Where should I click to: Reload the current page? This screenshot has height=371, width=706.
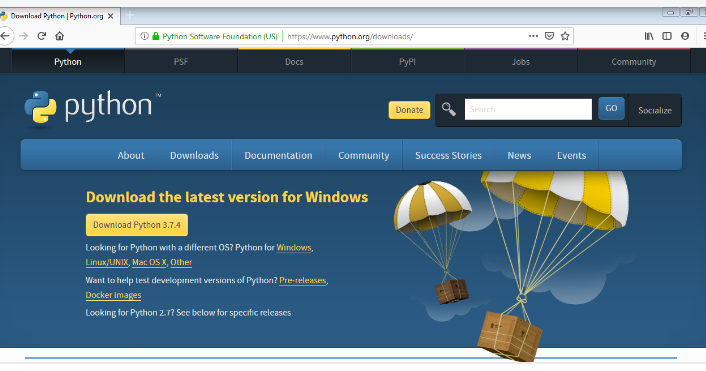tap(41, 36)
